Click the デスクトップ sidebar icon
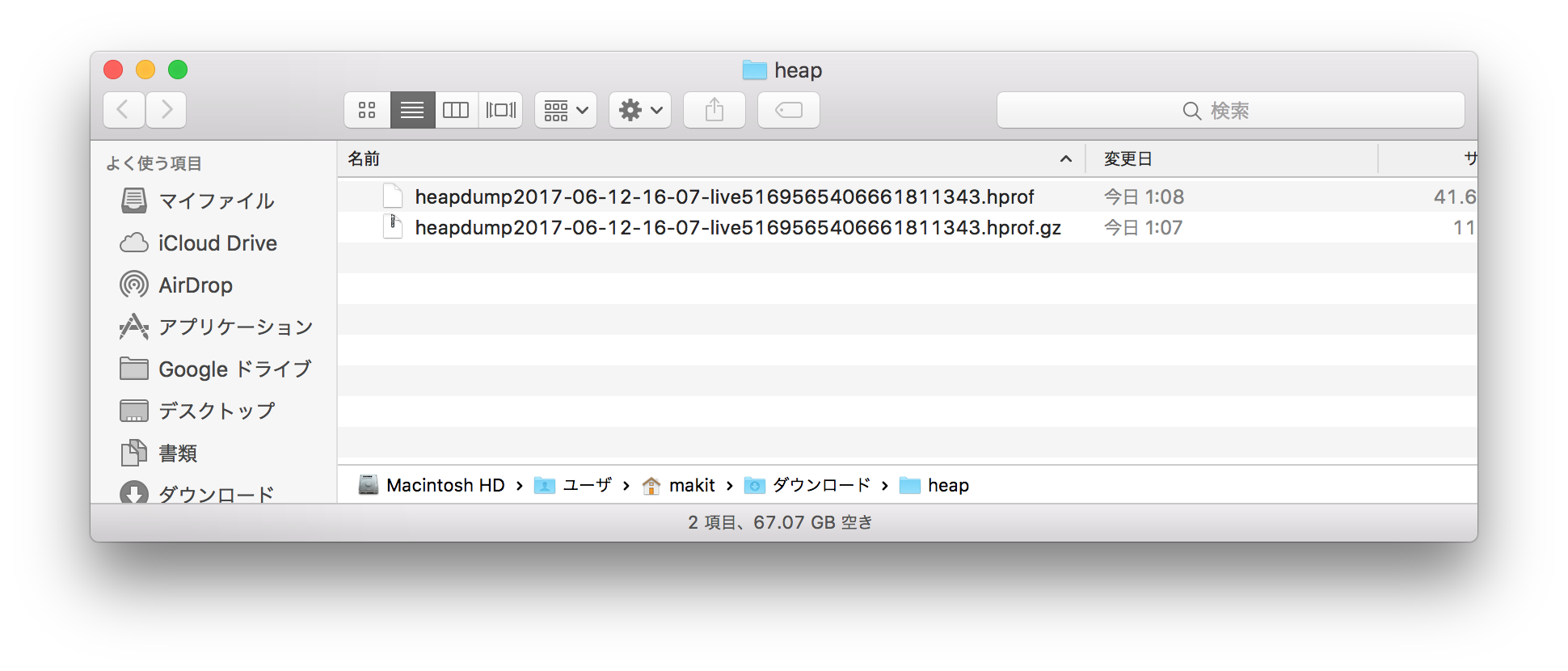 coord(134,411)
